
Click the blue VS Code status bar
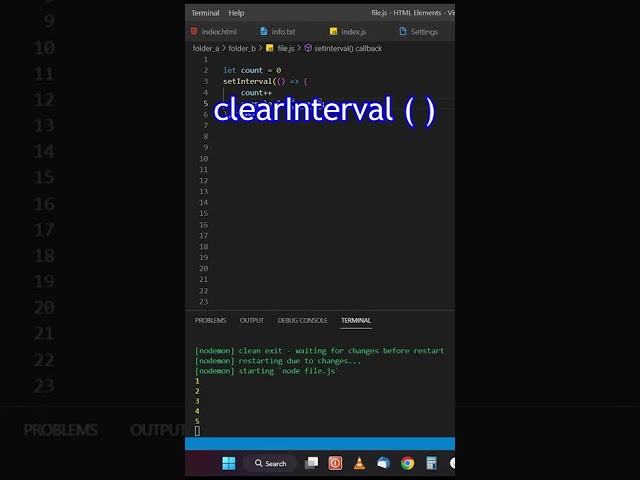320,444
